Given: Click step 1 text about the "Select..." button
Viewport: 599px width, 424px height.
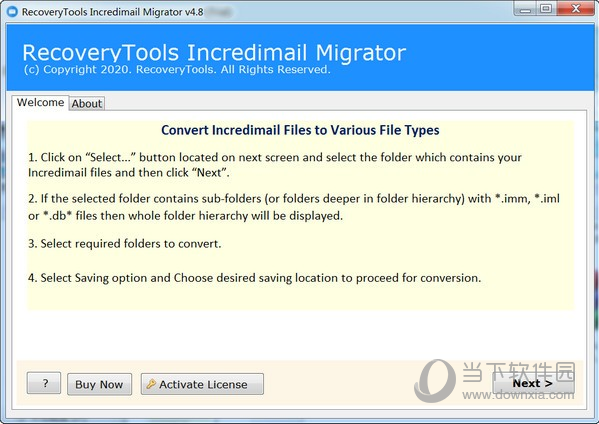Looking at the screenshot, I should 275,165.
